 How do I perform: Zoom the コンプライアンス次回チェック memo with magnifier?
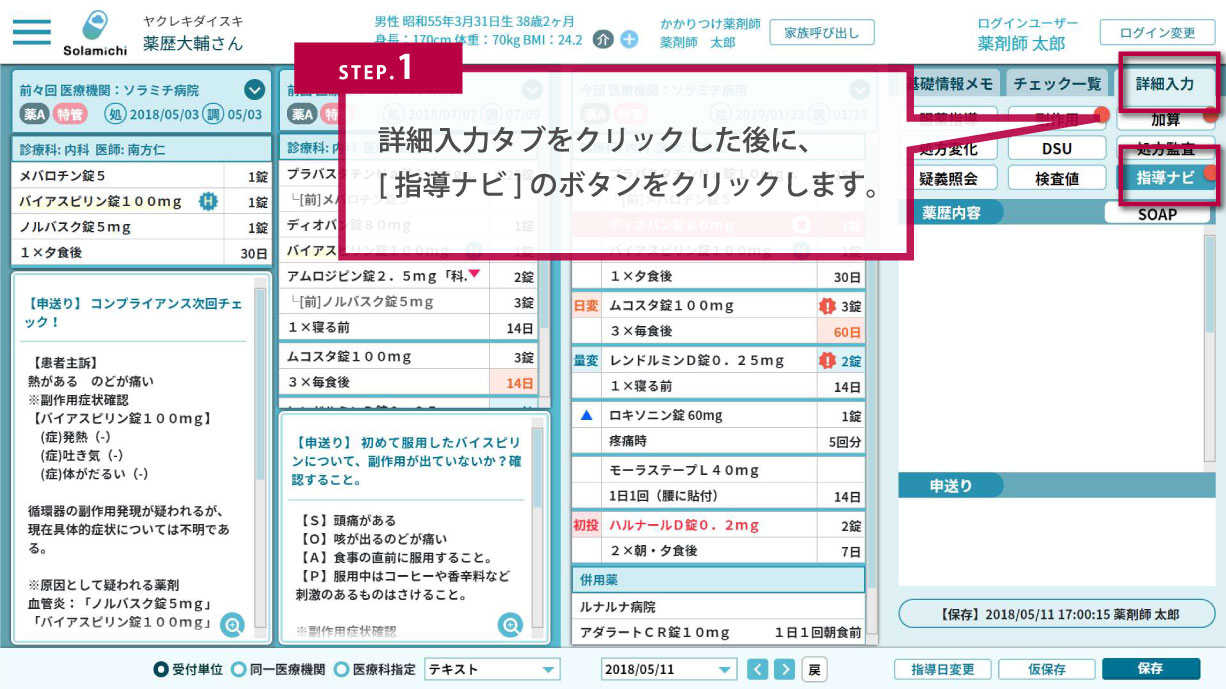click(x=233, y=625)
